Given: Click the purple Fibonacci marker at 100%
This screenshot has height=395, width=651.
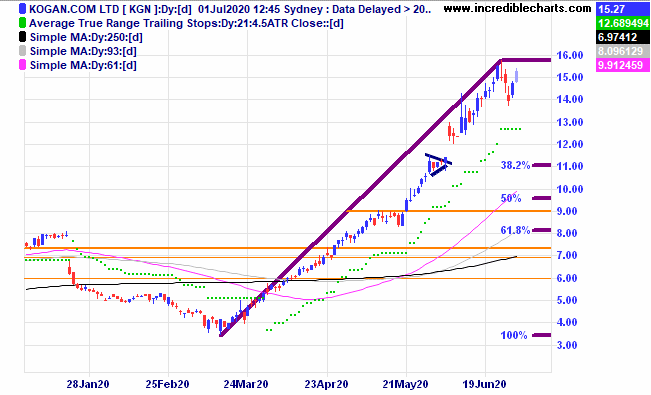Looking at the screenshot, I should 542,335.
